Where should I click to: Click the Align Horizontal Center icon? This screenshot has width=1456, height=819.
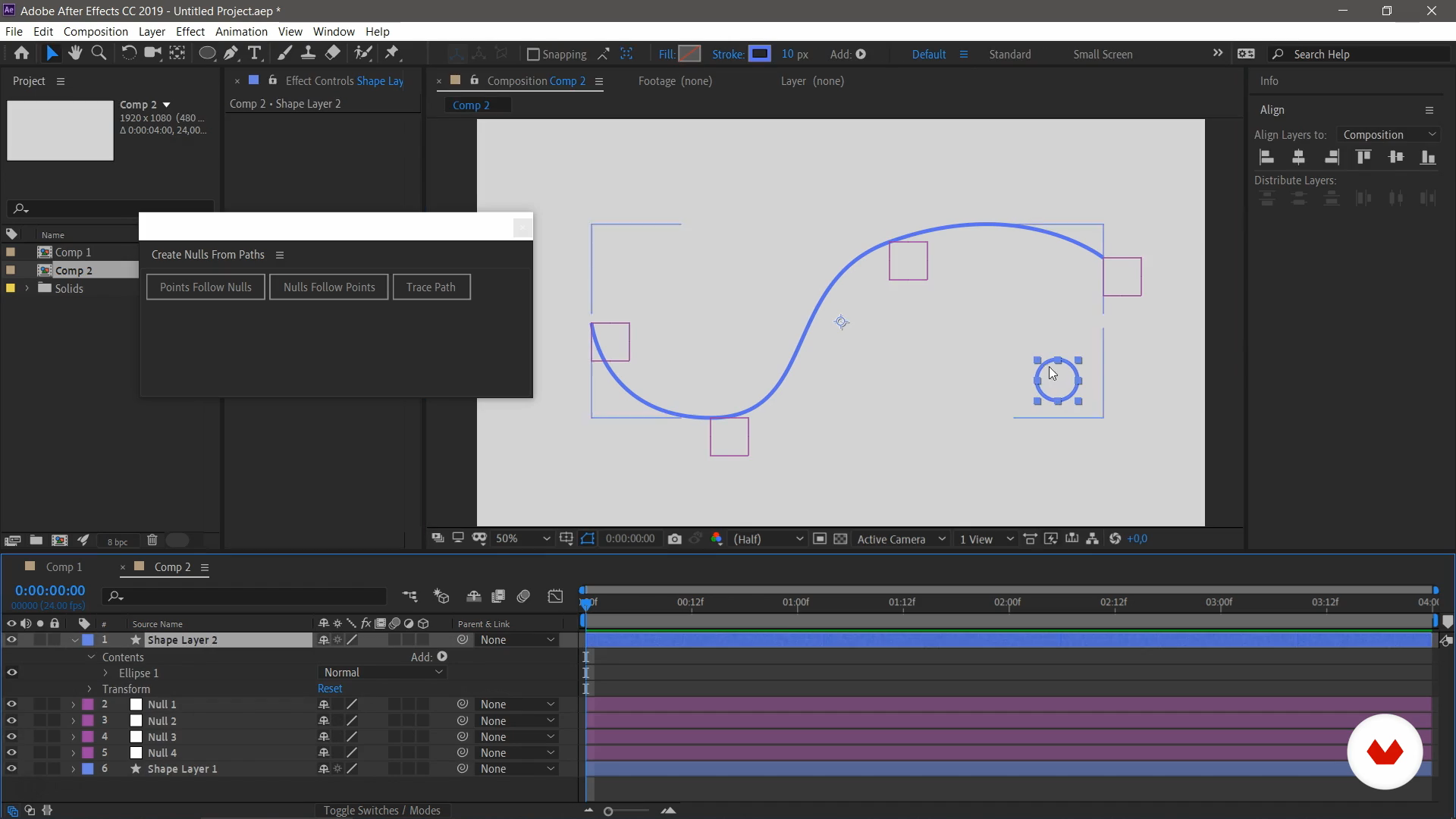(1298, 157)
